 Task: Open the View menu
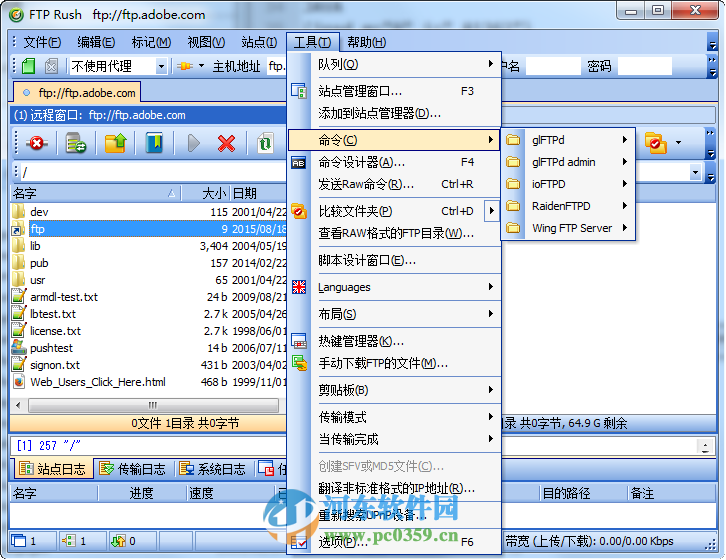click(206, 43)
